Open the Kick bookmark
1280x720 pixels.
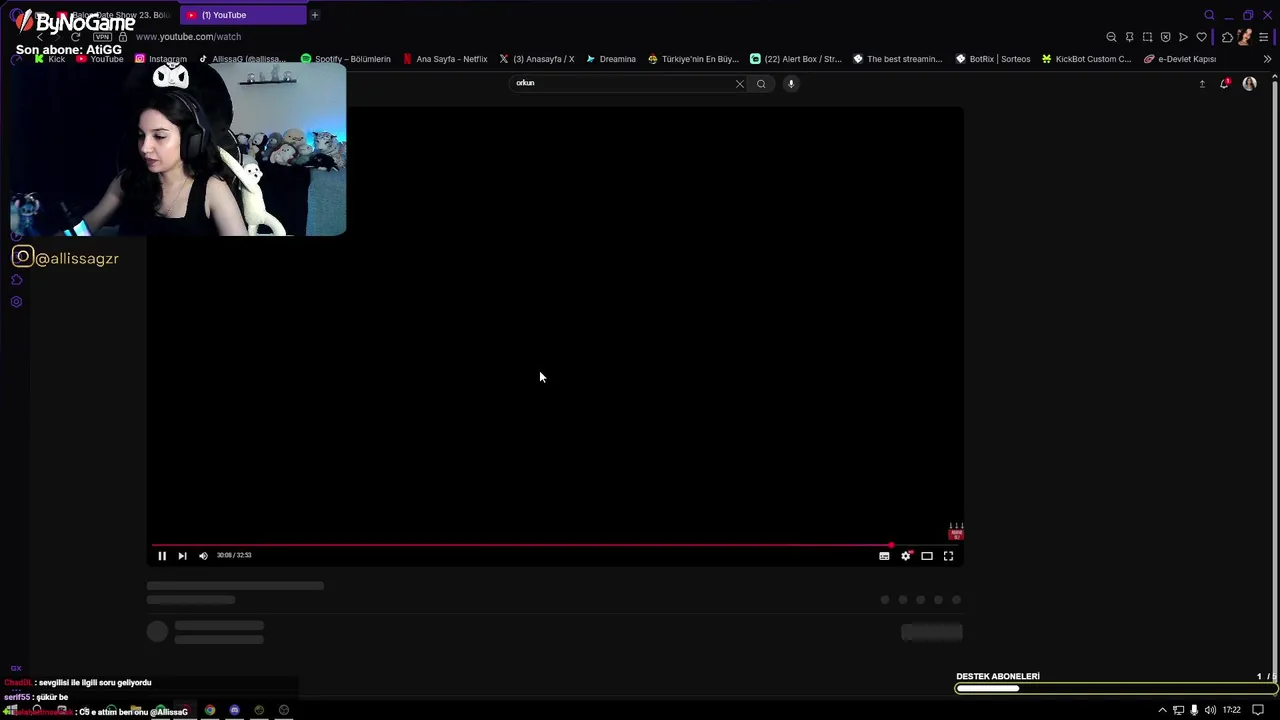pos(49,59)
